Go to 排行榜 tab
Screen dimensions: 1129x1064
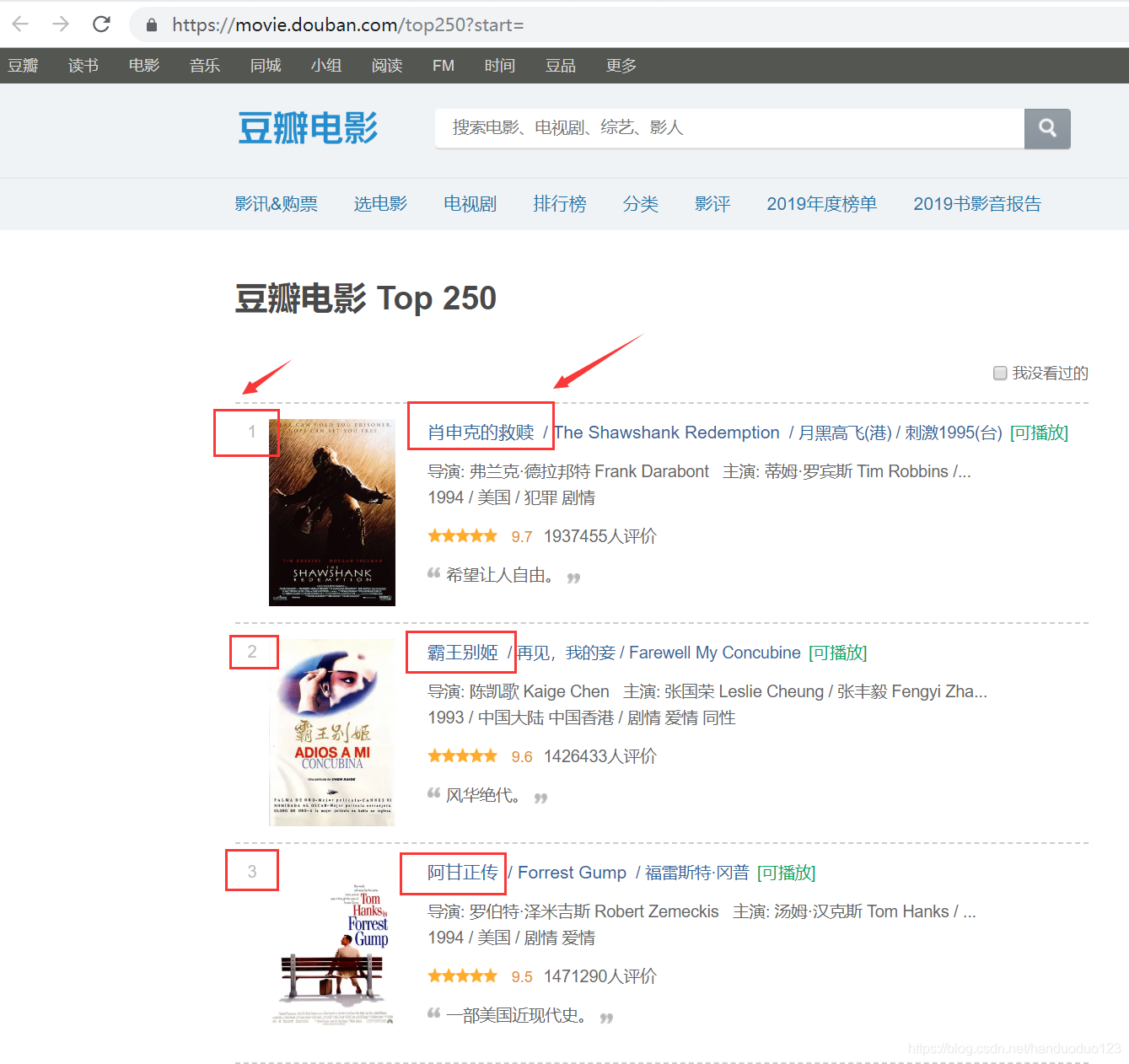click(x=560, y=204)
